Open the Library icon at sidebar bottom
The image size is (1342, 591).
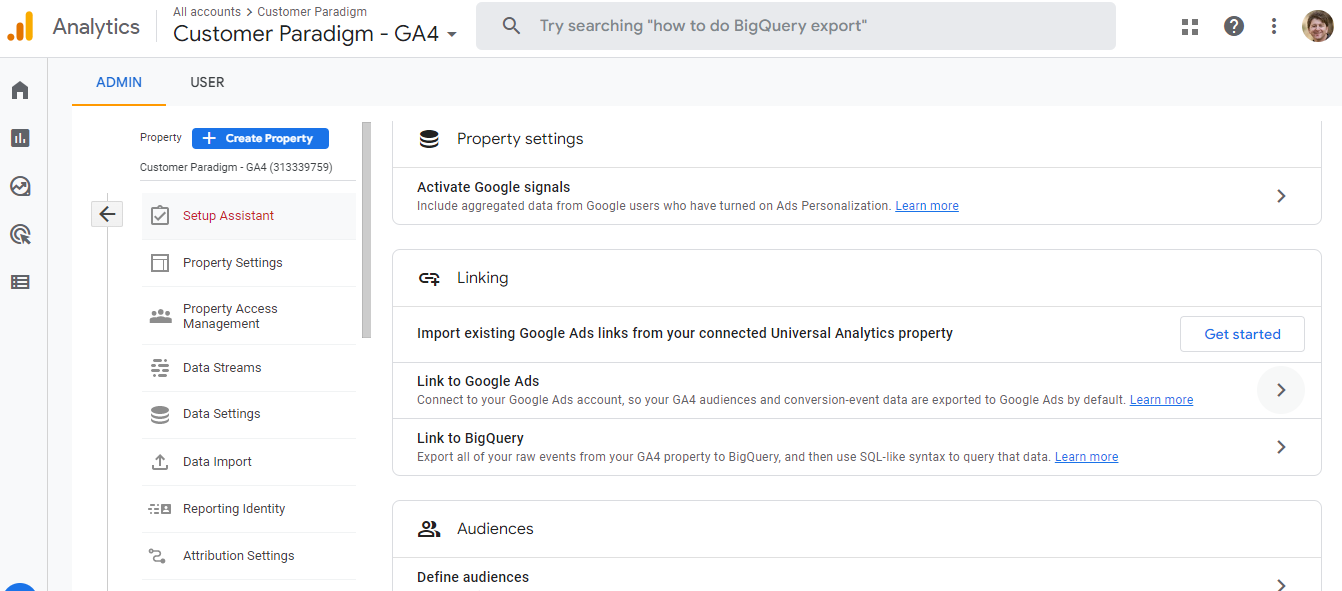20,281
